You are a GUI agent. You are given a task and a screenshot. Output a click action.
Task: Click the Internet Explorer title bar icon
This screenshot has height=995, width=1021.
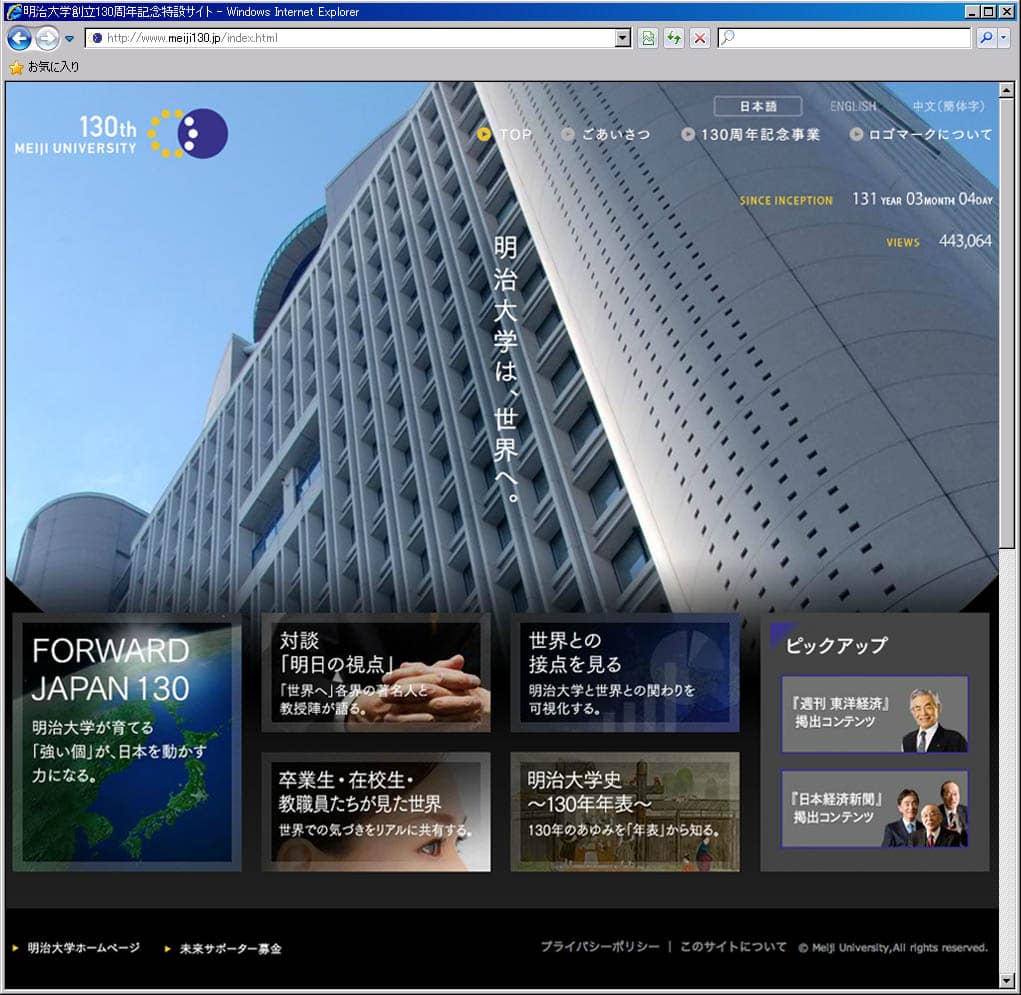13,12
